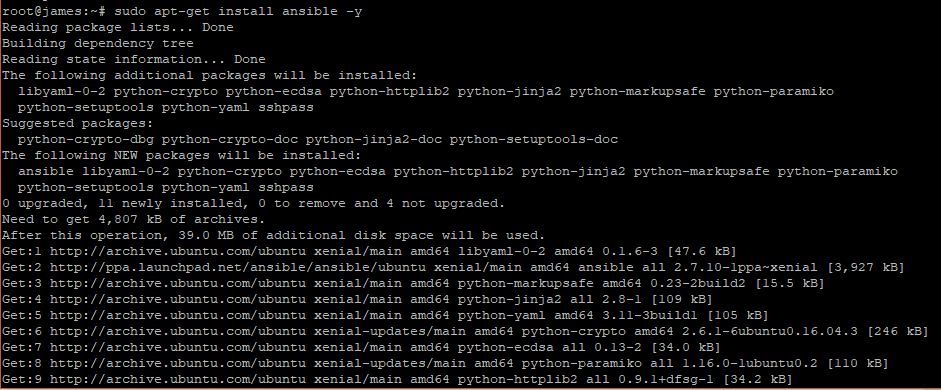The image size is (941, 390).
Task: Click the 'Suggested packages:' heading
Action: tap(78, 124)
